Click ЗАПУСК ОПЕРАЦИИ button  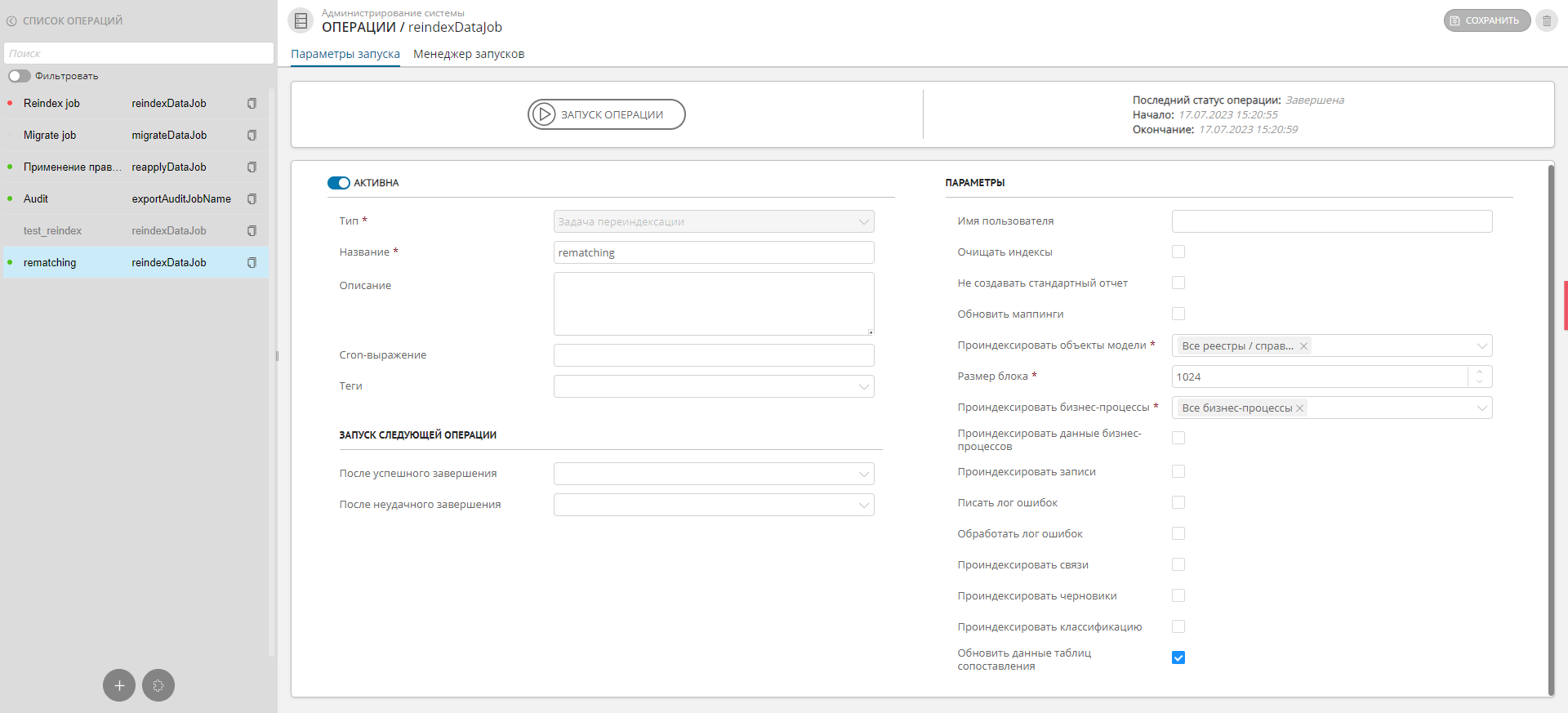[x=607, y=114]
